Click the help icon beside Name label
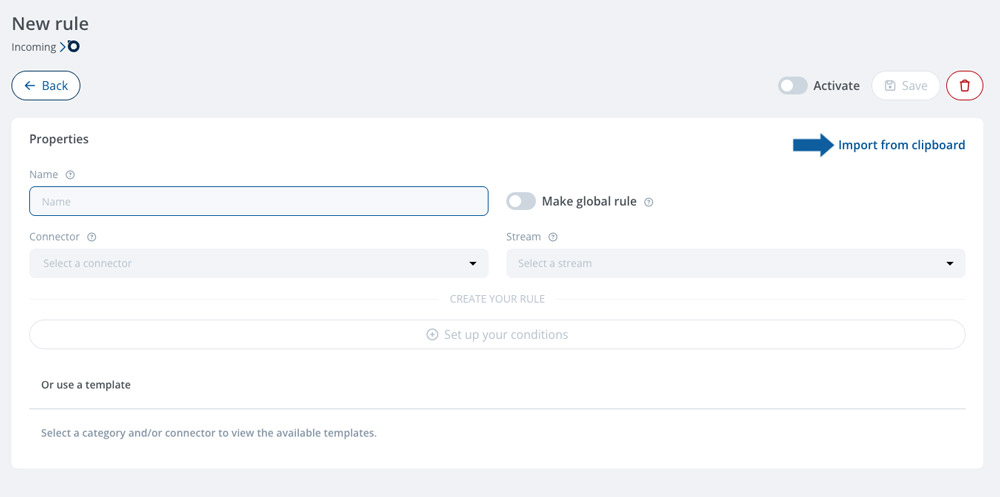This screenshot has width=1000, height=497. coord(70,174)
